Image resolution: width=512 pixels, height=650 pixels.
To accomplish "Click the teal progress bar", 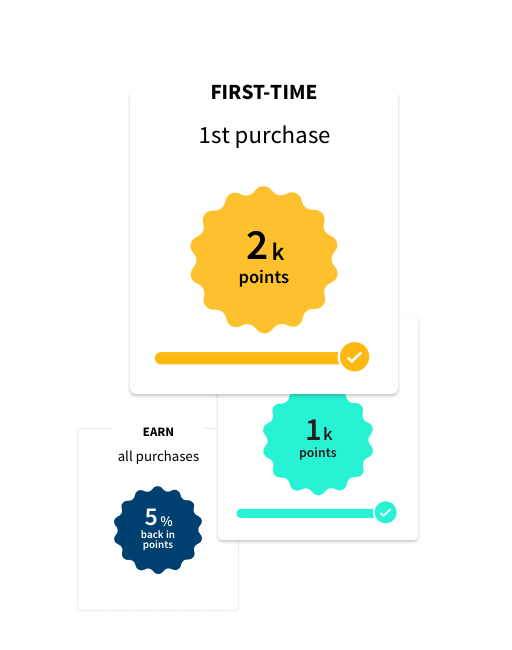I will (x=306, y=514).
